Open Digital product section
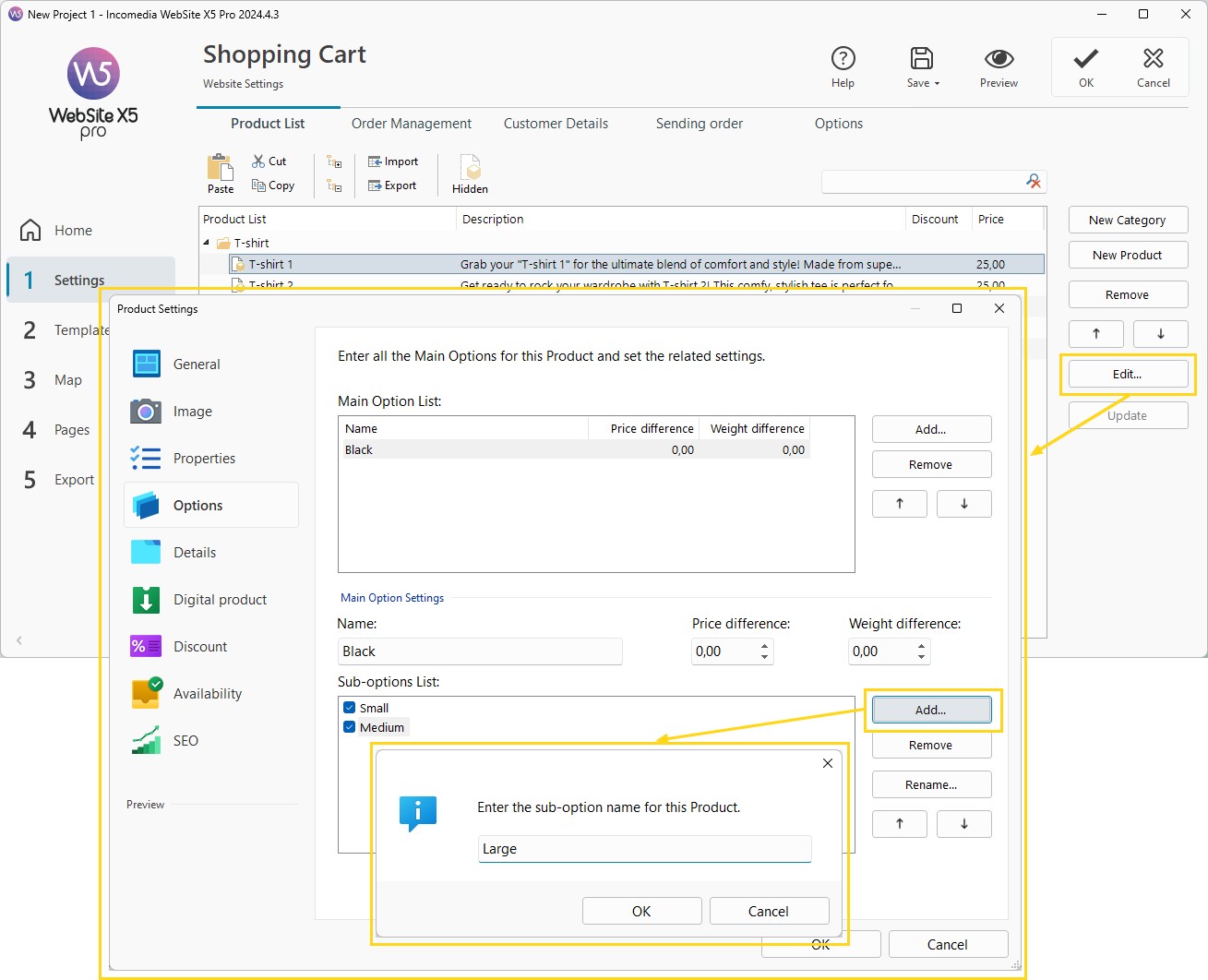Screen dimensions: 1208x980 pyautogui.click(x=210, y=600)
